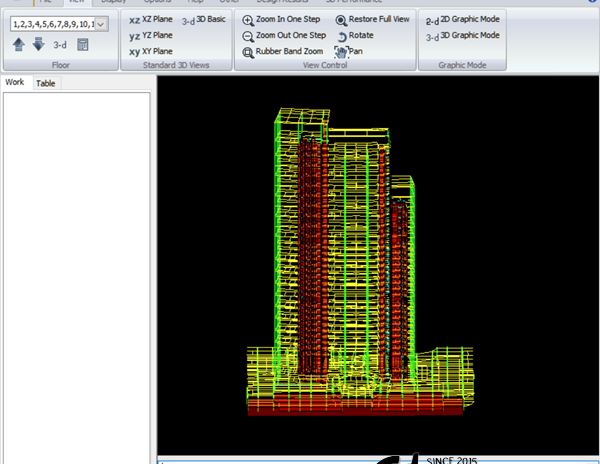Select the XY Plane view
Screen dimensions: 600x464
pos(151,51)
